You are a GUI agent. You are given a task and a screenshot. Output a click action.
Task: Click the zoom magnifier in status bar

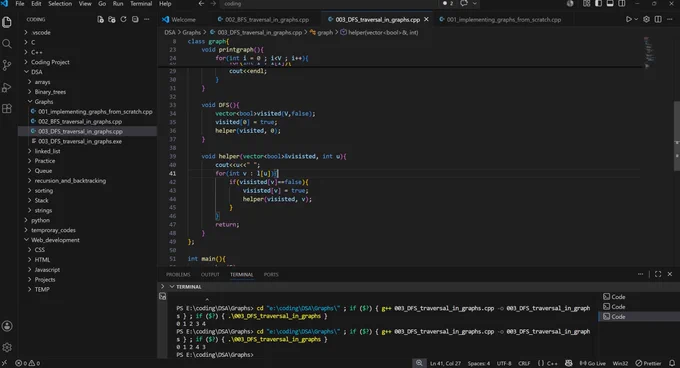coord(419,363)
